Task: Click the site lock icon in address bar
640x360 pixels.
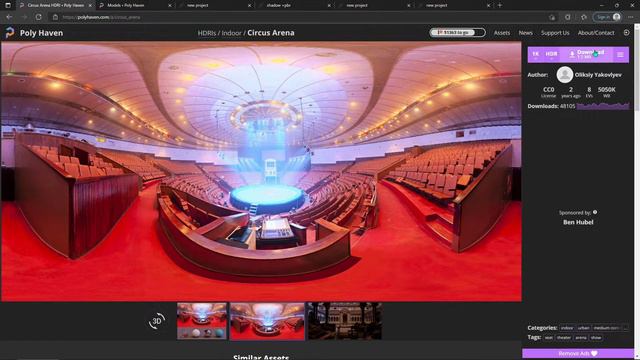Action: pos(56,17)
